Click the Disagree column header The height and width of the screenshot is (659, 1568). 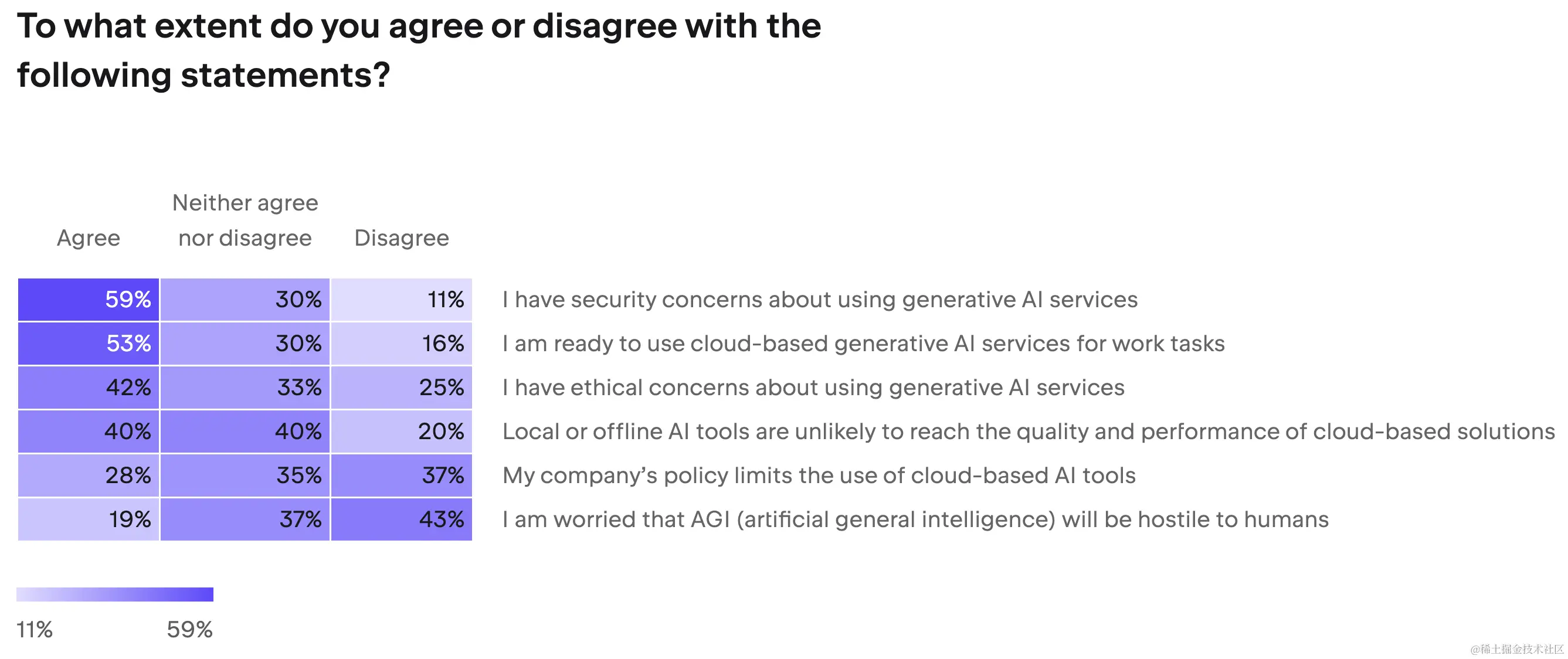click(401, 238)
